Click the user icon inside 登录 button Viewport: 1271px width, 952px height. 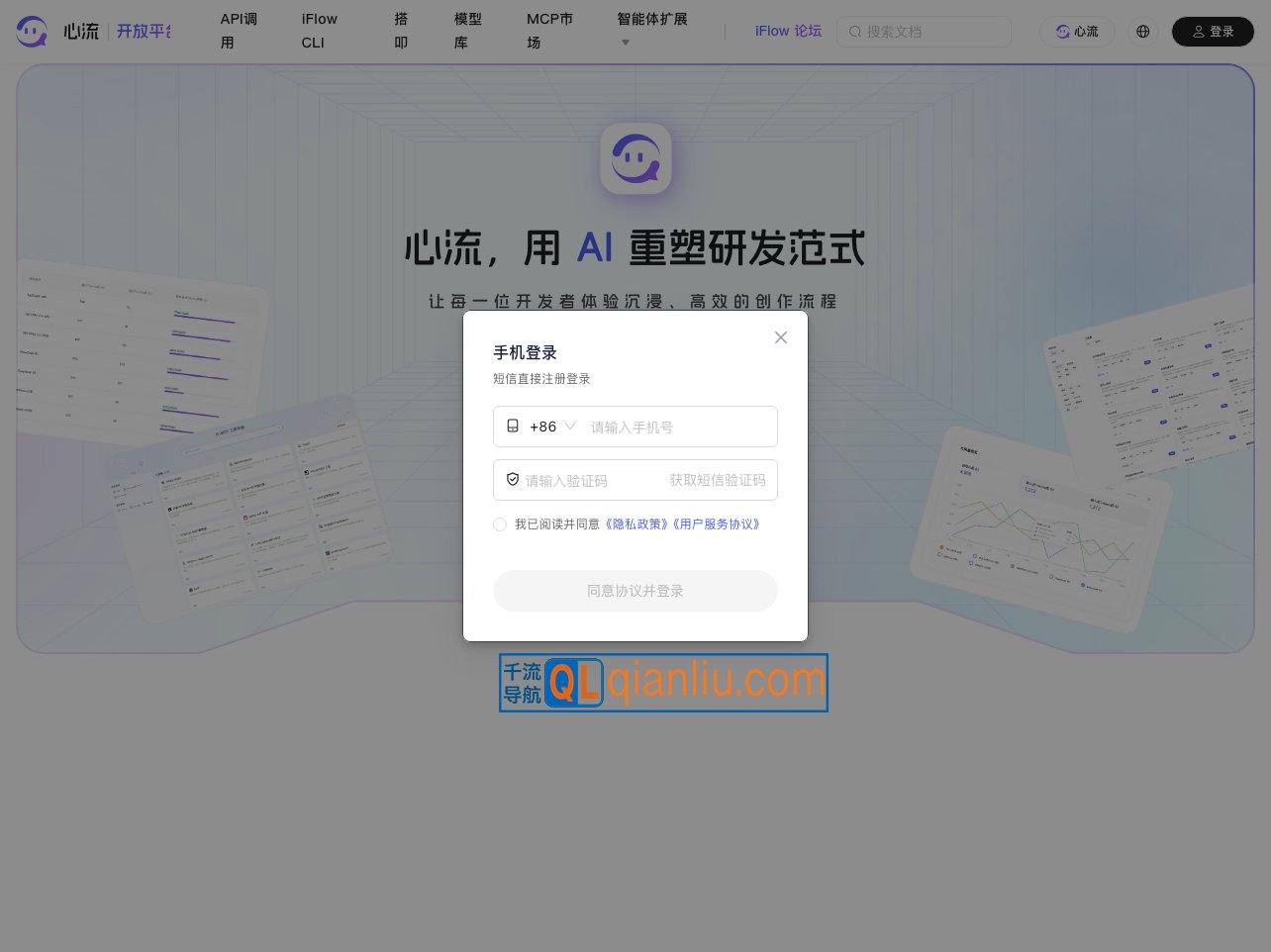(1199, 31)
